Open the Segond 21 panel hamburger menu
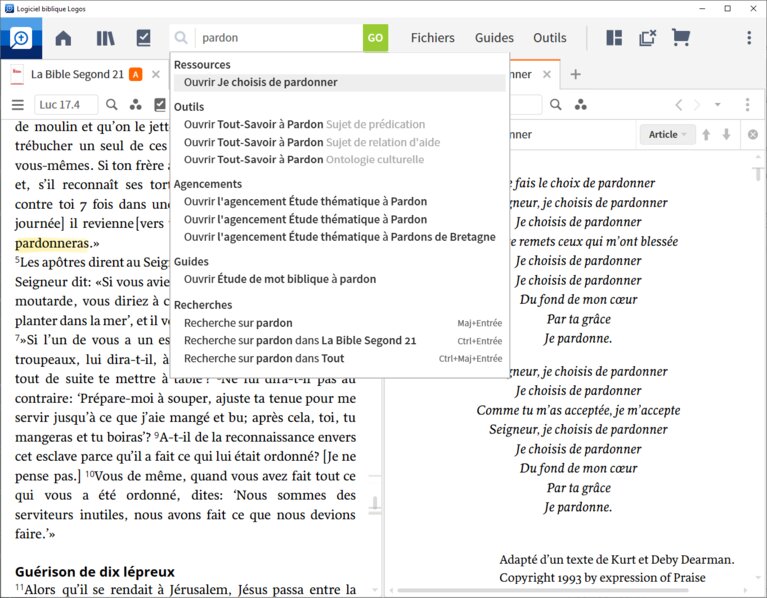 (x=18, y=105)
